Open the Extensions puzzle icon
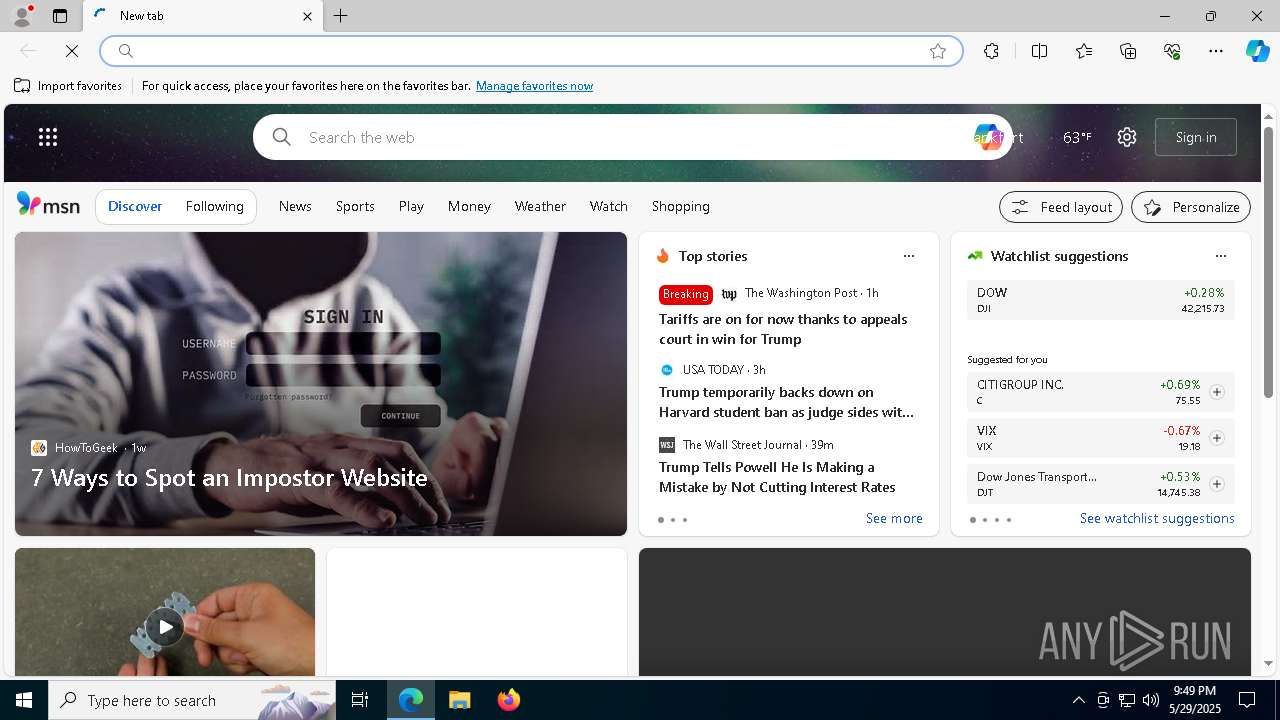 (x=991, y=51)
